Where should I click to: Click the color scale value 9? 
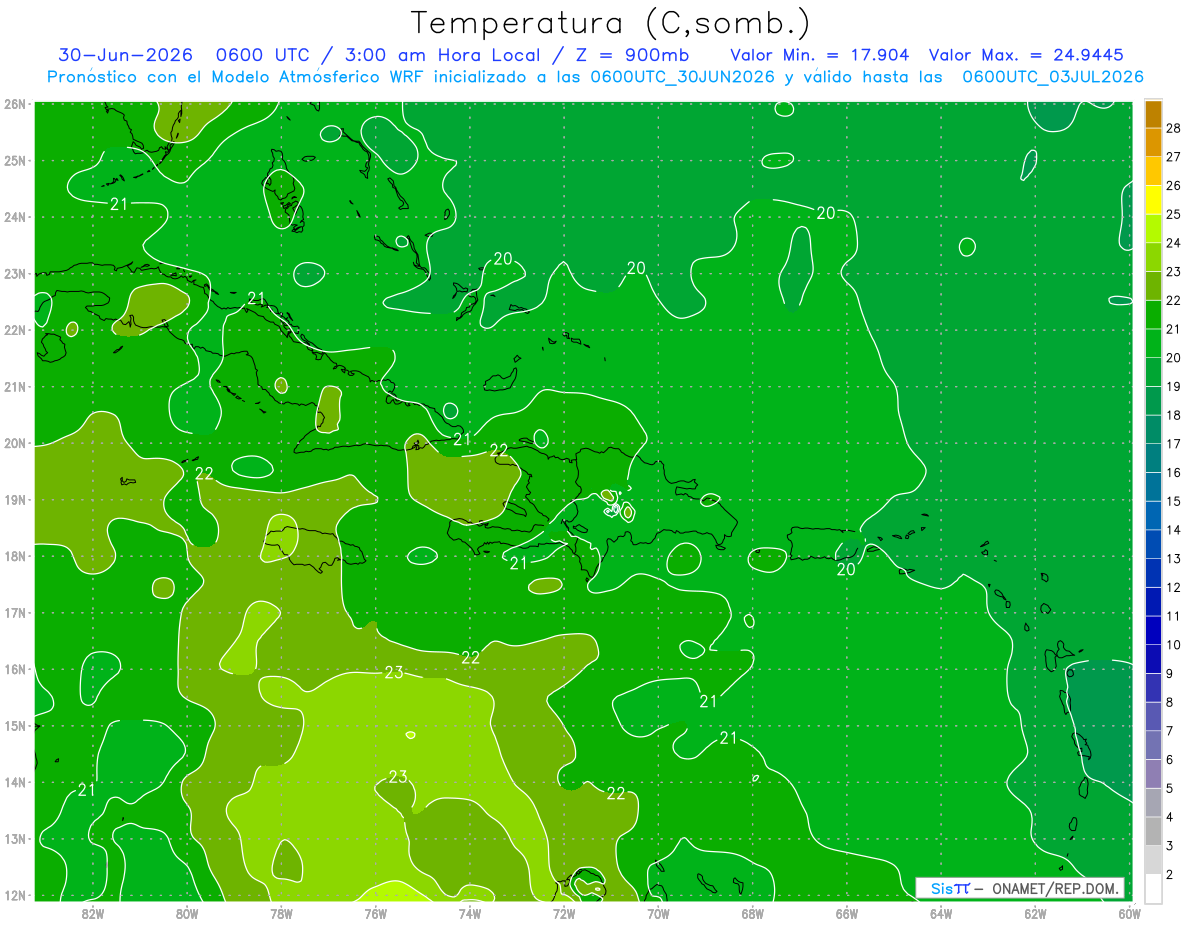tap(1170, 673)
